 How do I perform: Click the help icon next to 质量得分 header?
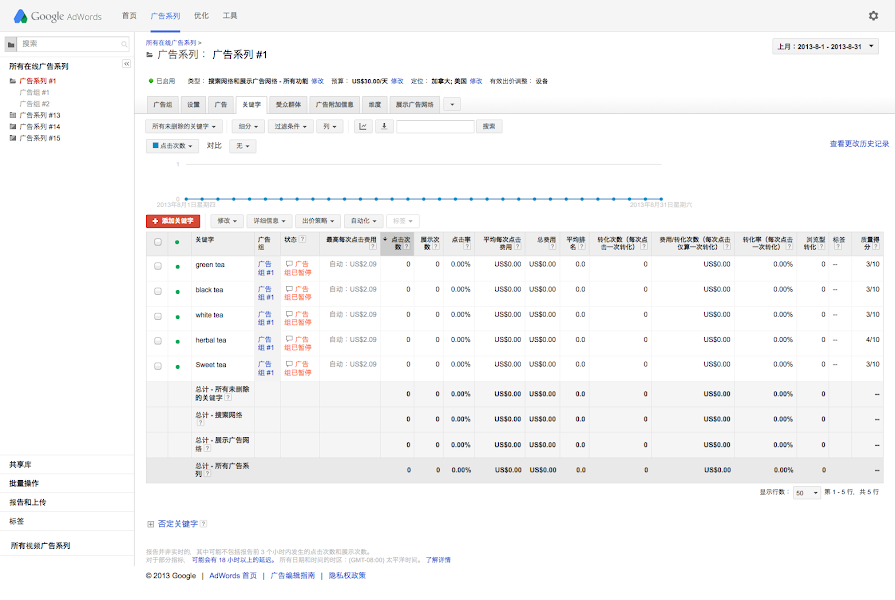point(876,247)
